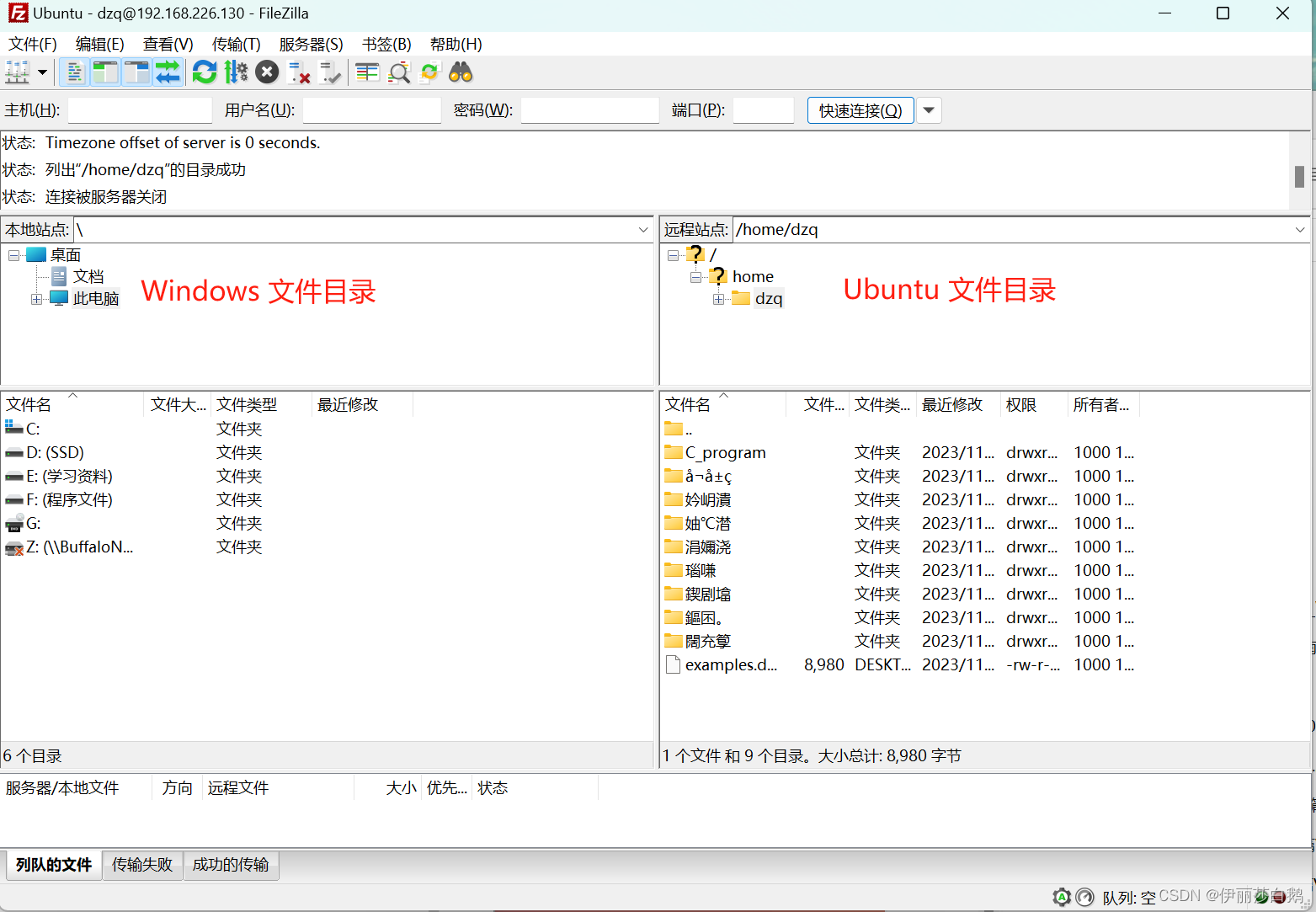Open the 本地站点 path dropdown

tap(643, 229)
